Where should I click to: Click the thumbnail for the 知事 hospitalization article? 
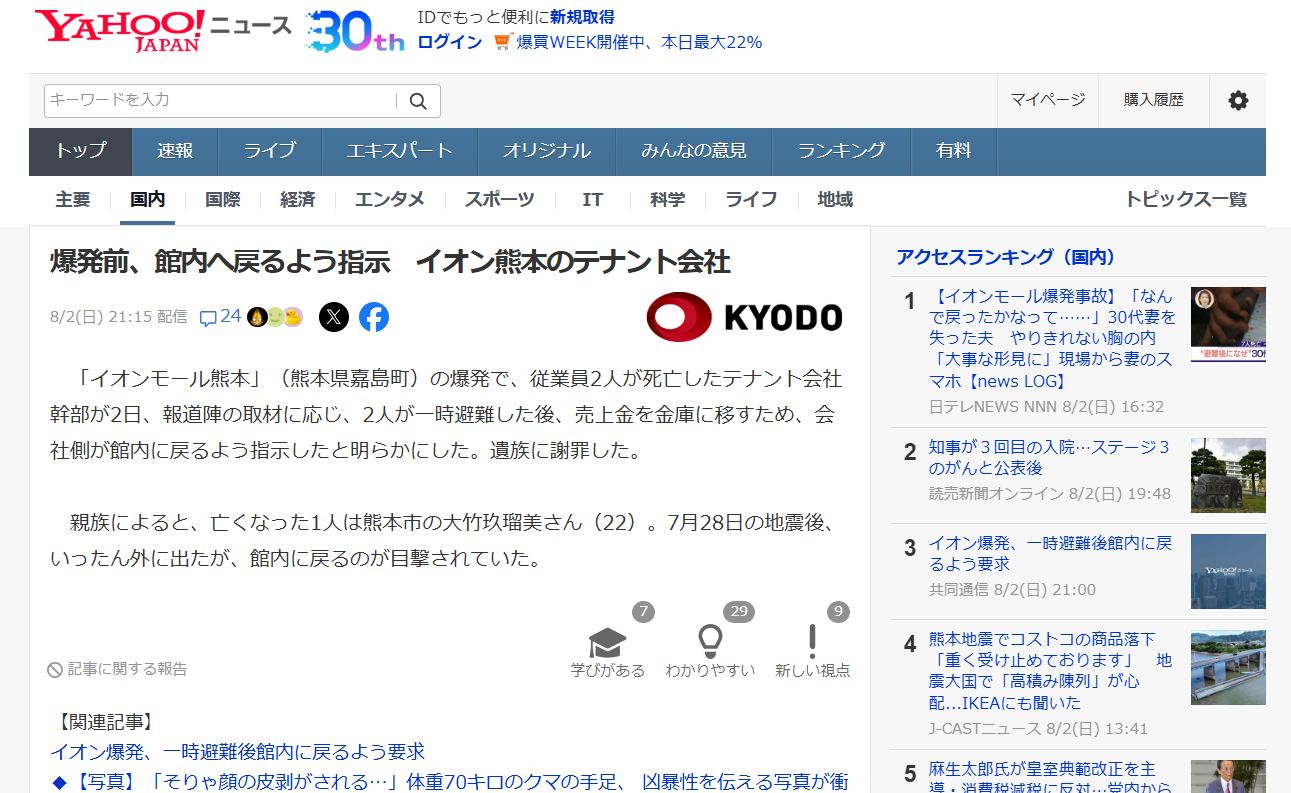(1228, 475)
